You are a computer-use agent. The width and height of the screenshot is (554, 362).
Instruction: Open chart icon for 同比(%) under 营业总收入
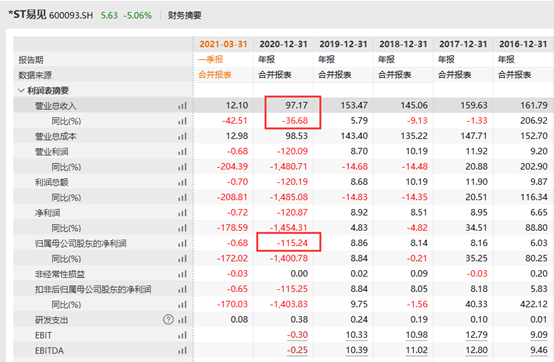[182, 121]
